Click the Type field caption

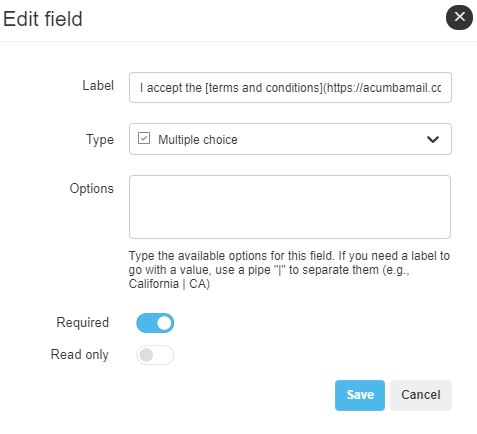coord(100,140)
